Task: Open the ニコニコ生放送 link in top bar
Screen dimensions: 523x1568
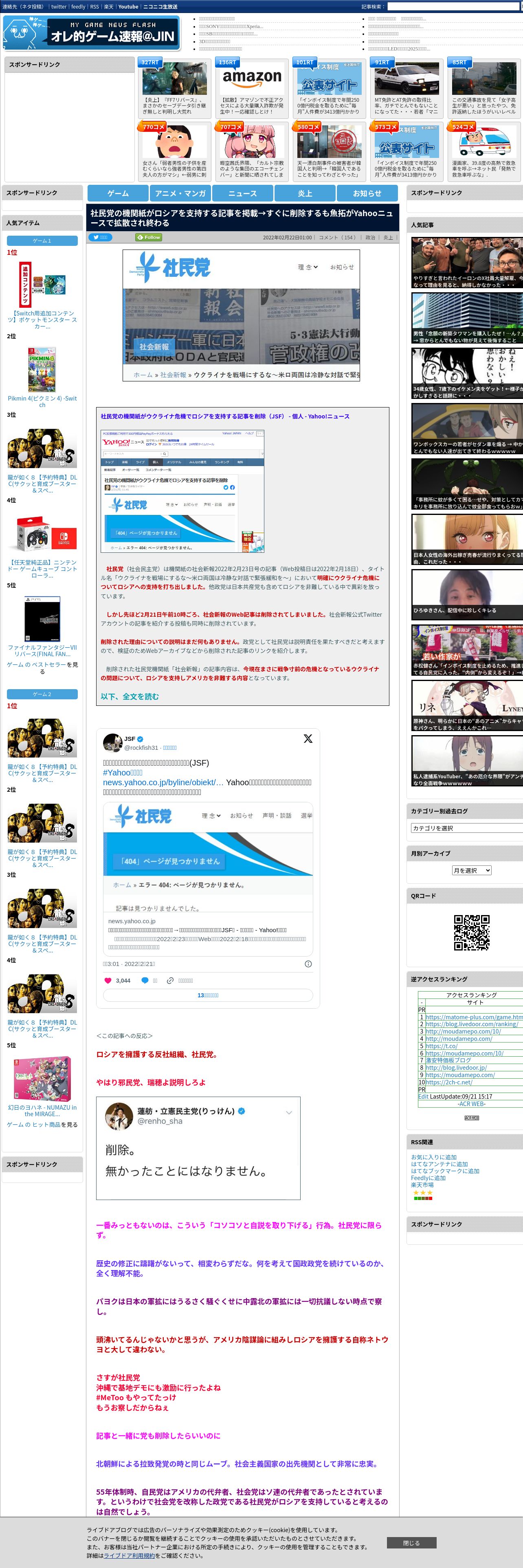Action: tap(160, 7)
